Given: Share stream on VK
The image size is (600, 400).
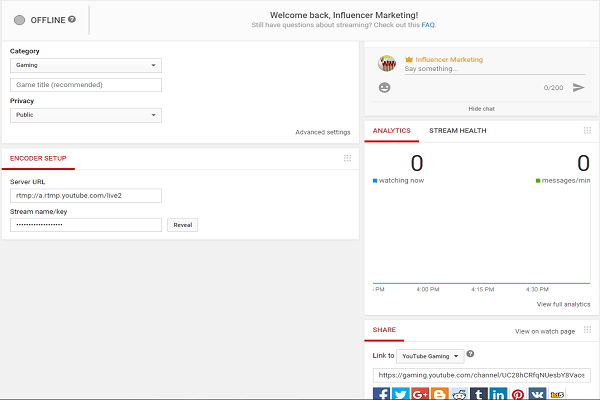Looking at the screenshot, I should 537,393.
